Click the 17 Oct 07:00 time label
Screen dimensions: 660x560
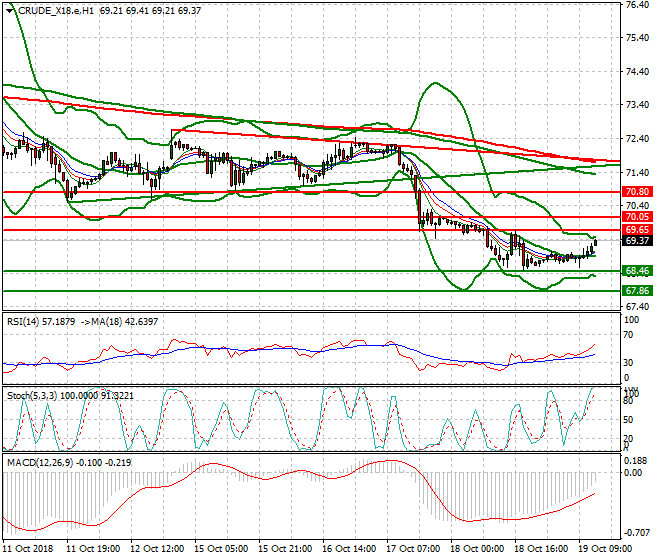click(x=413, y=549)
